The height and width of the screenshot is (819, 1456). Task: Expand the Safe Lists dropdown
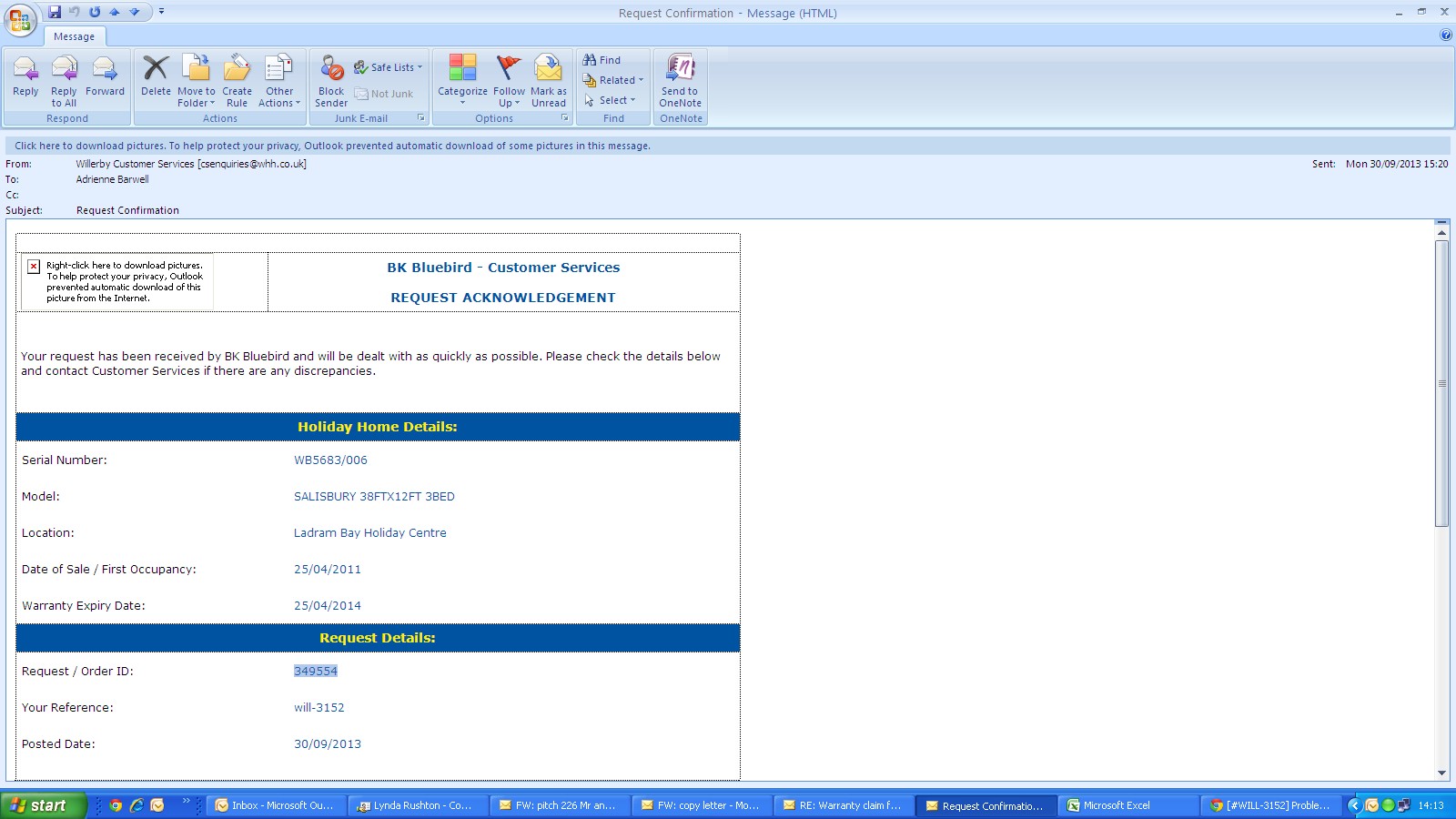(x=389, y=67)
